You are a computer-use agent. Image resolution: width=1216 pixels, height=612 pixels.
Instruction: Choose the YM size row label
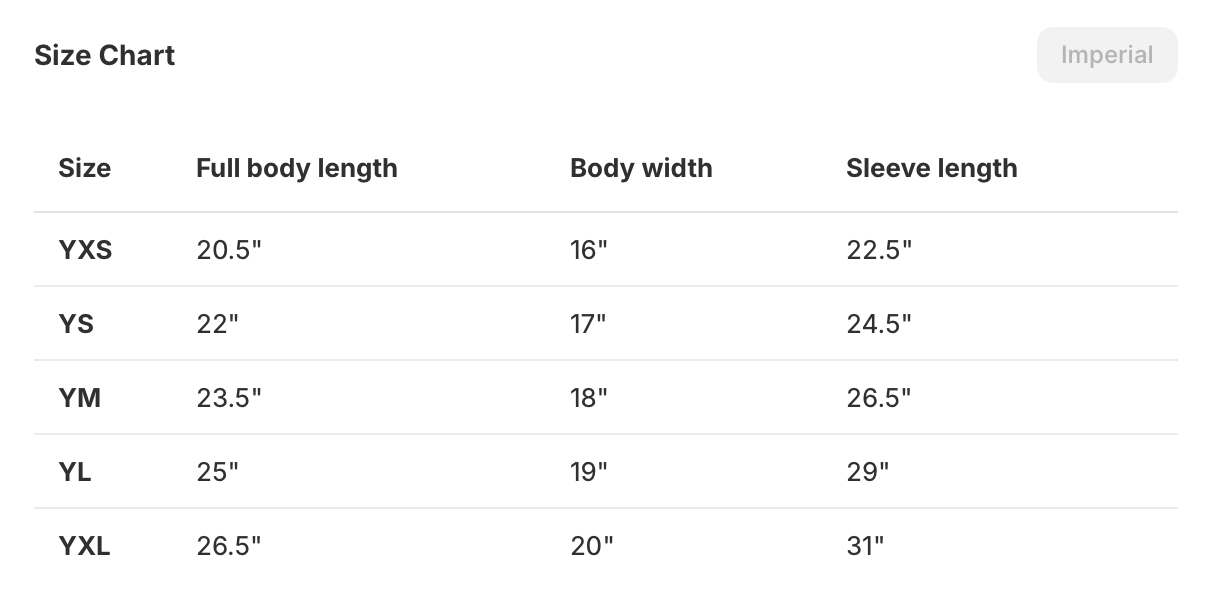coord(80,398)
